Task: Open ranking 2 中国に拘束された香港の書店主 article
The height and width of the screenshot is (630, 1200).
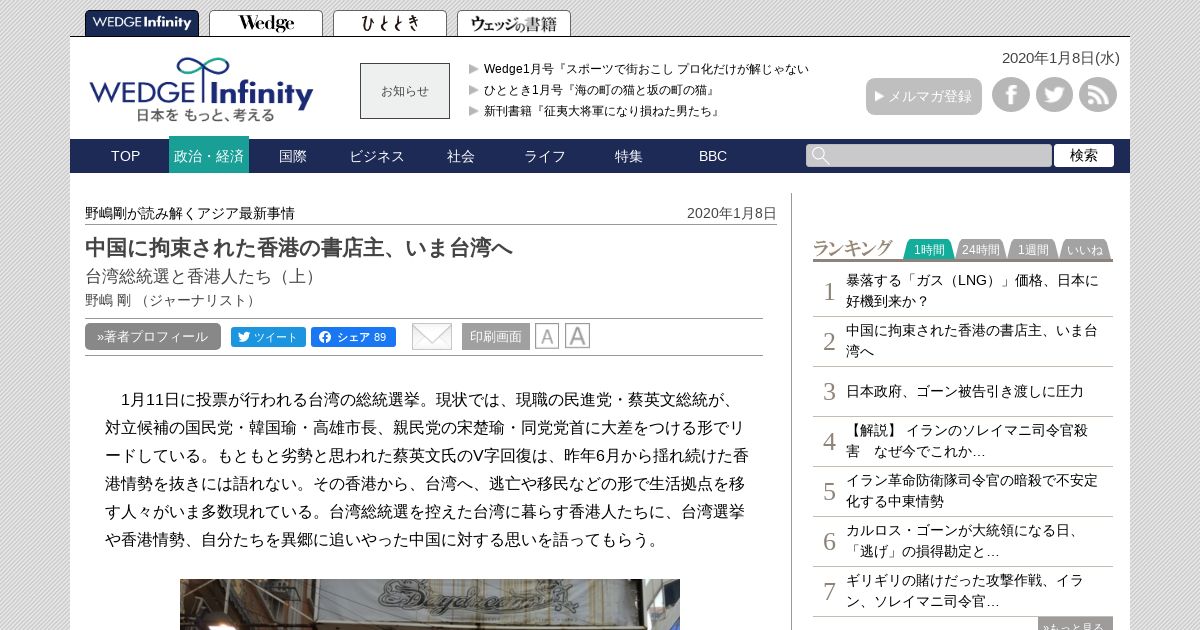Action: pos(972,341)
